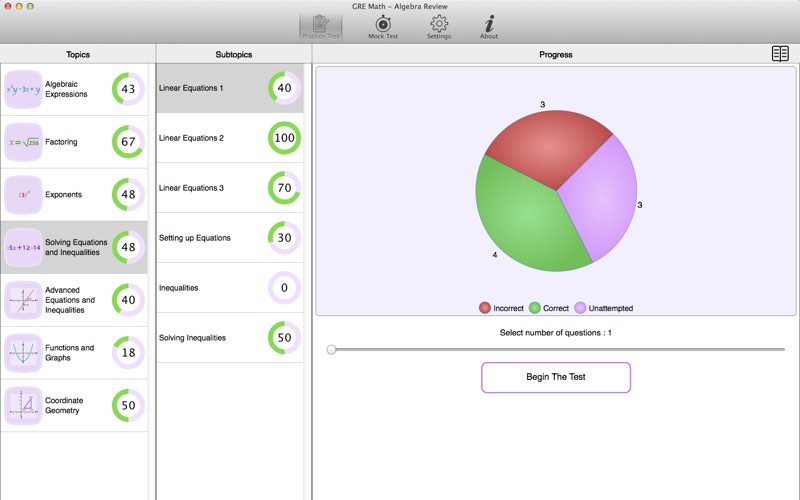Click the 0 ring for Inequalities
800x500 pixels.
coord(284,288)
